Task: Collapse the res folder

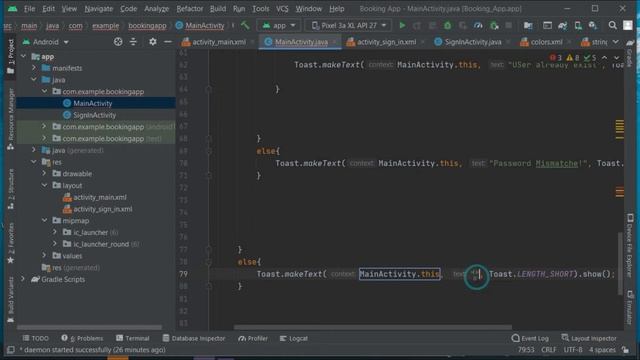Action: (x=34, y=162)
